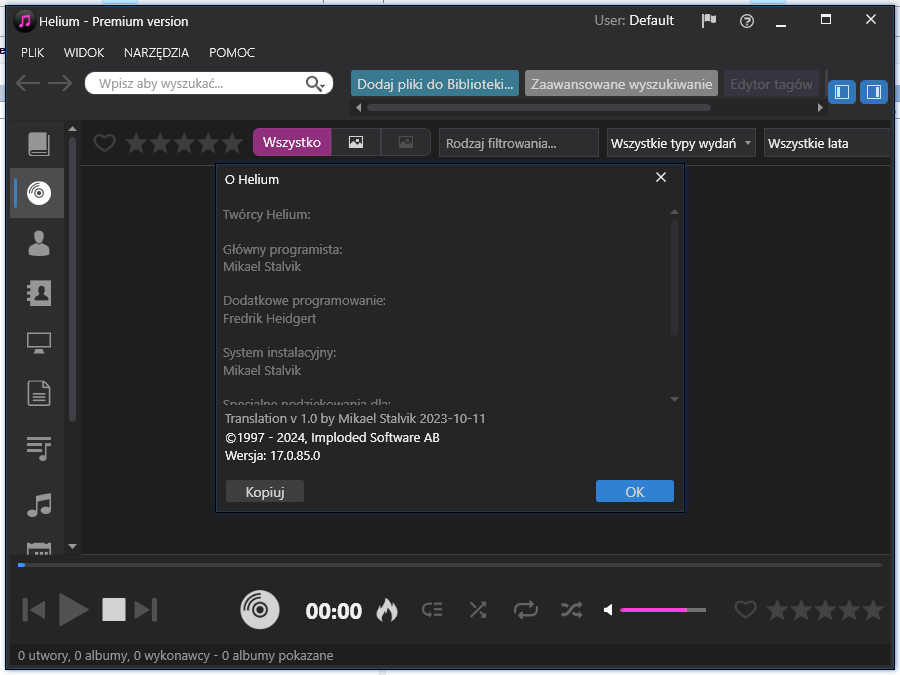
Task: Select the Albums disc icon in sidebar
Action: [38, 193]
